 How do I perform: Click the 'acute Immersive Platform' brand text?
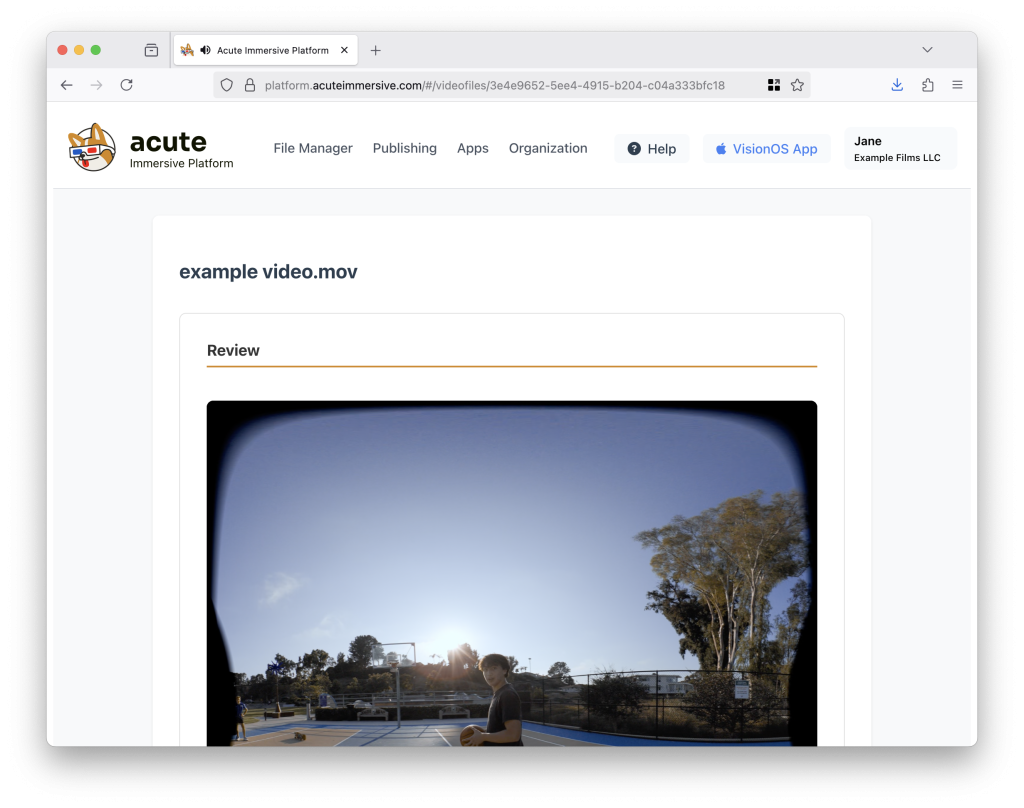click(182, 150)
